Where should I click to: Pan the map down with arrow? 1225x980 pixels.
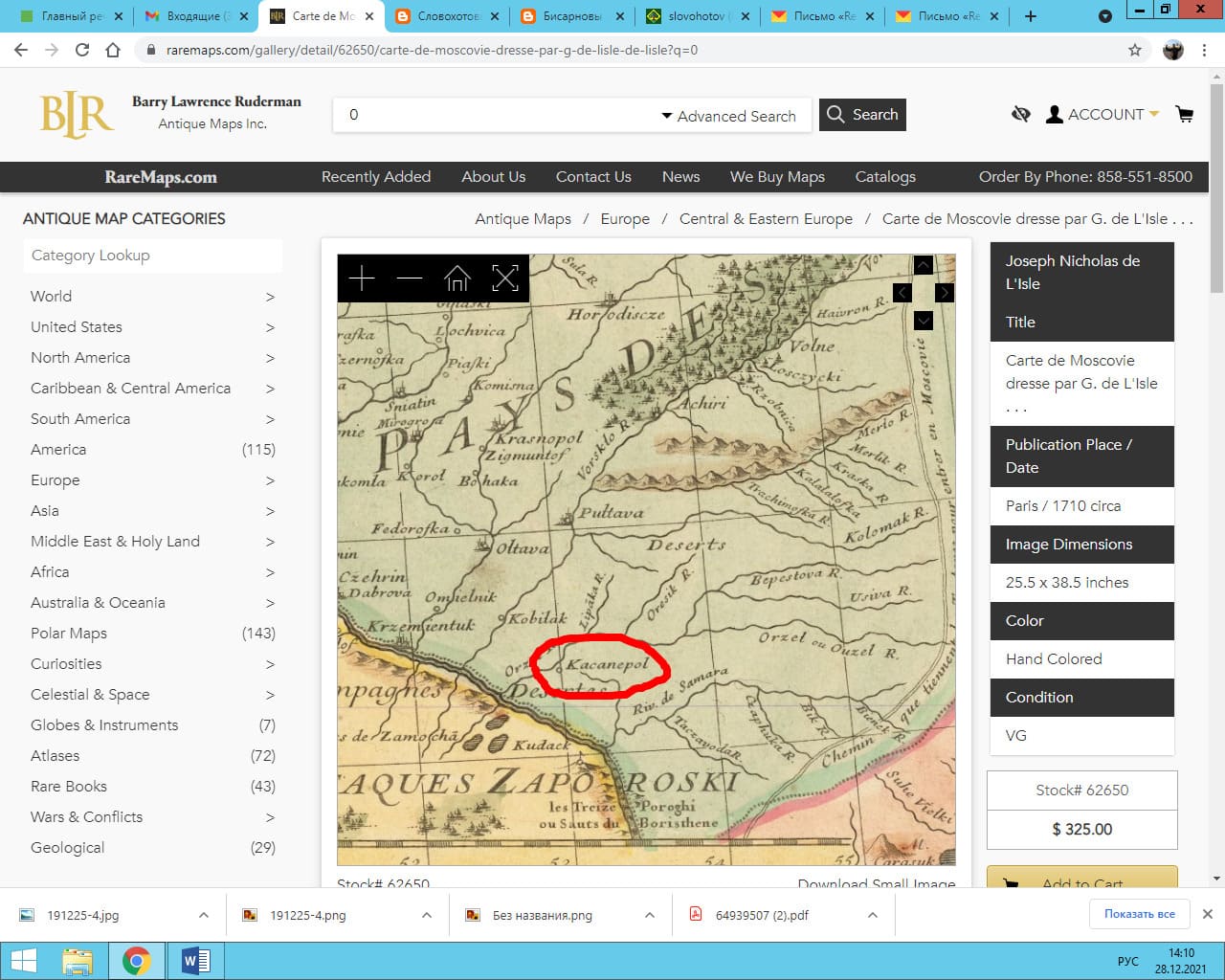click(924, 321)
